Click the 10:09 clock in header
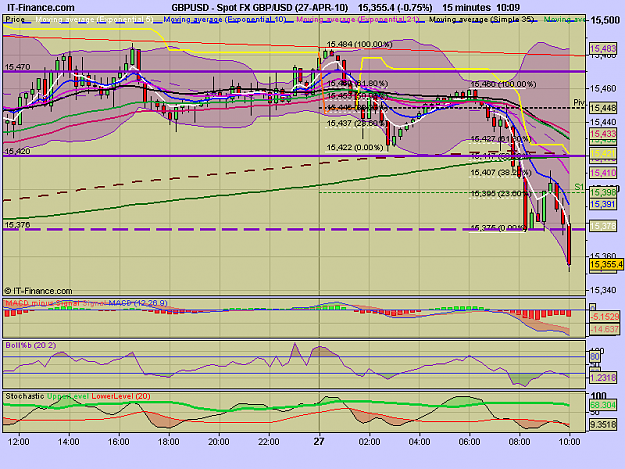The image size is (625, 469). 508,8
